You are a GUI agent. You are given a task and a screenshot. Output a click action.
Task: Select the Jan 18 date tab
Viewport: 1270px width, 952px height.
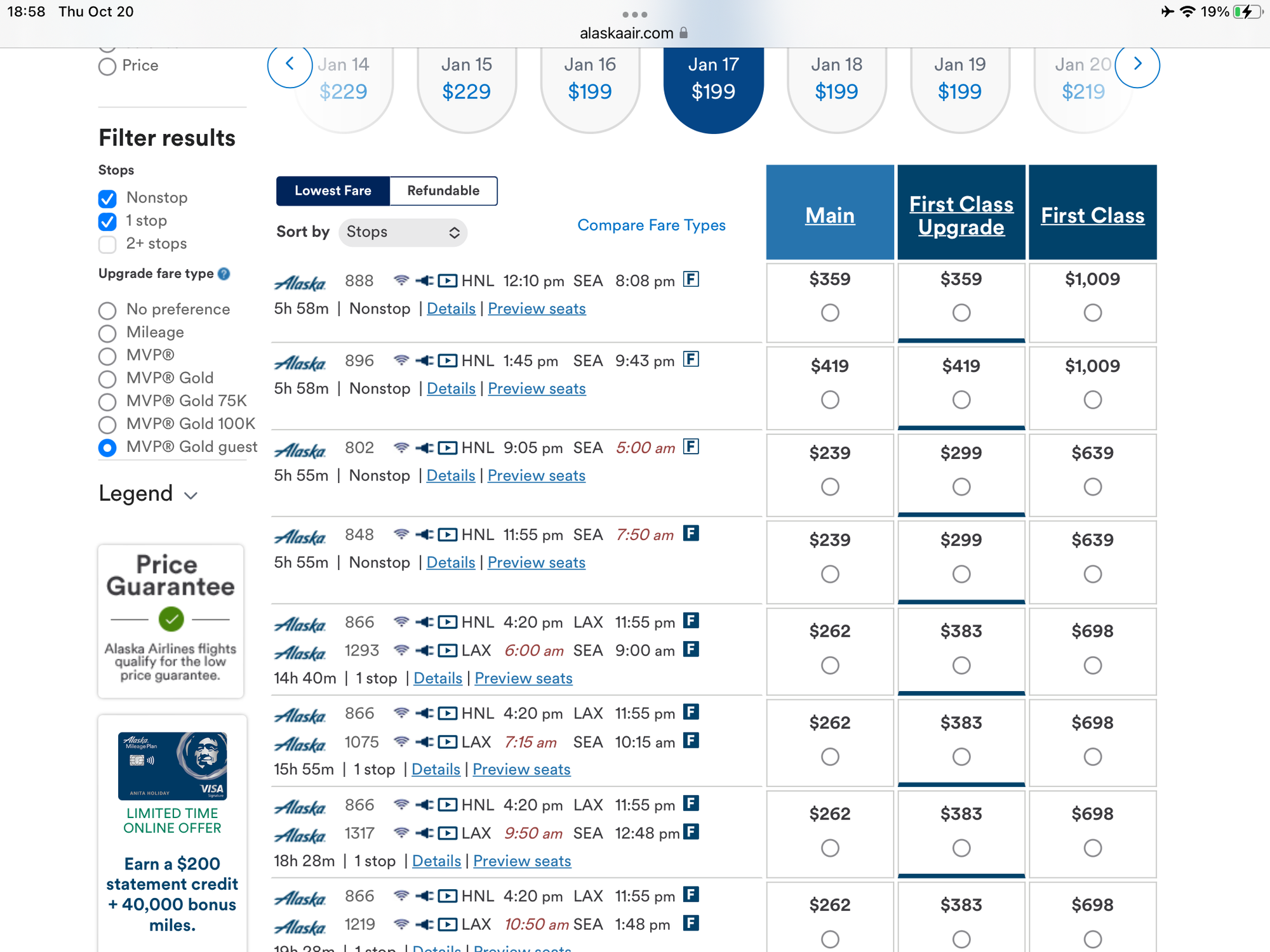click(836, 79)
